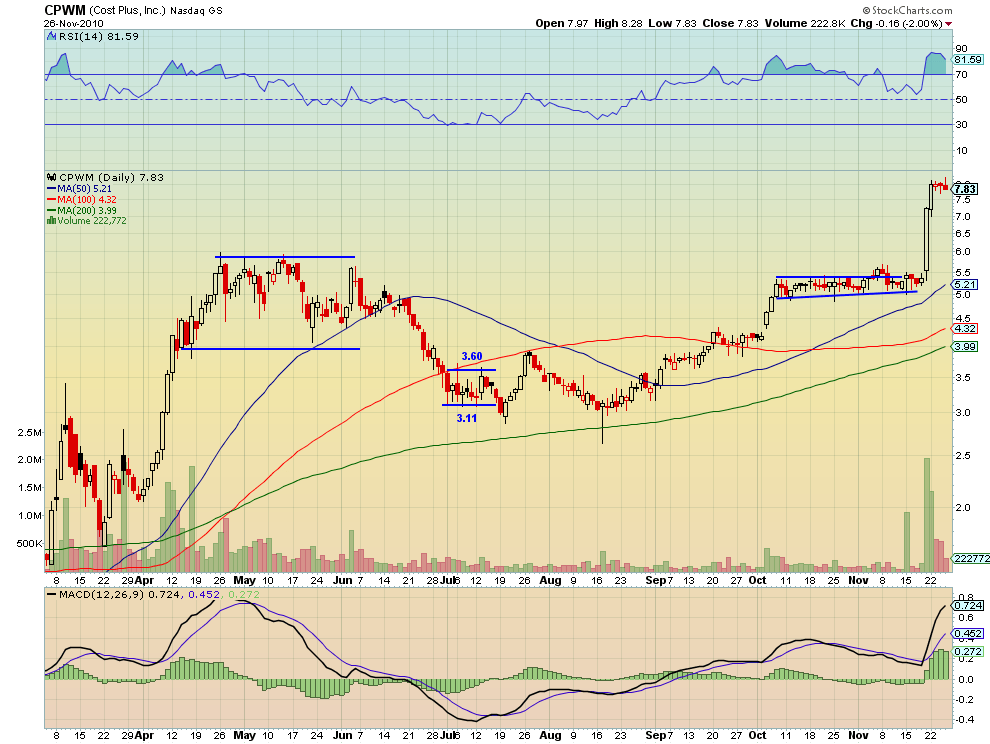Screen dimensions: 990x744
Task: Click the 2.5 price axis label
Action: [963, 455]
